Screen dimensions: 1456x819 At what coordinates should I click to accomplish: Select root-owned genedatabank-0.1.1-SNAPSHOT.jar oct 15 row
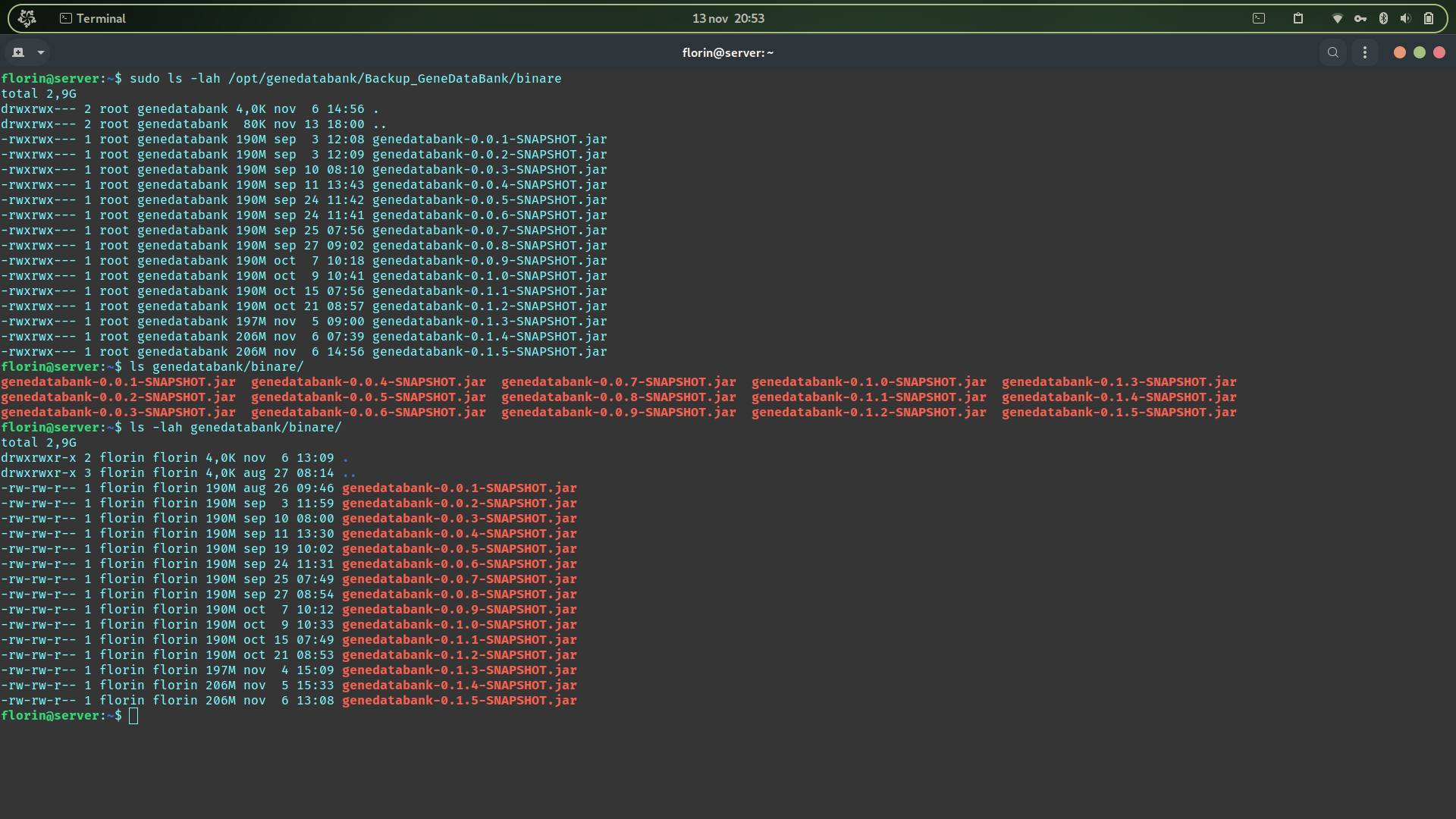(304, 291)
